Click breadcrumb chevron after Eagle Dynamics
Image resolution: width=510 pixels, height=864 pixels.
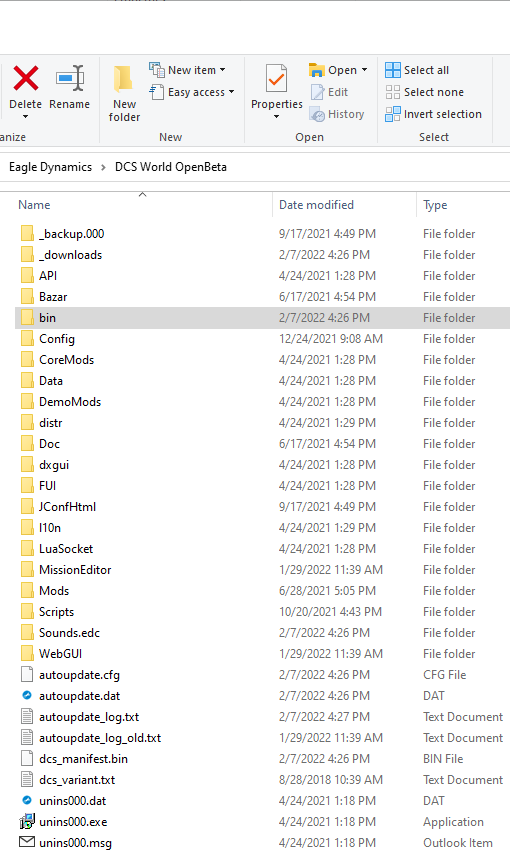(x=103, y=167)
